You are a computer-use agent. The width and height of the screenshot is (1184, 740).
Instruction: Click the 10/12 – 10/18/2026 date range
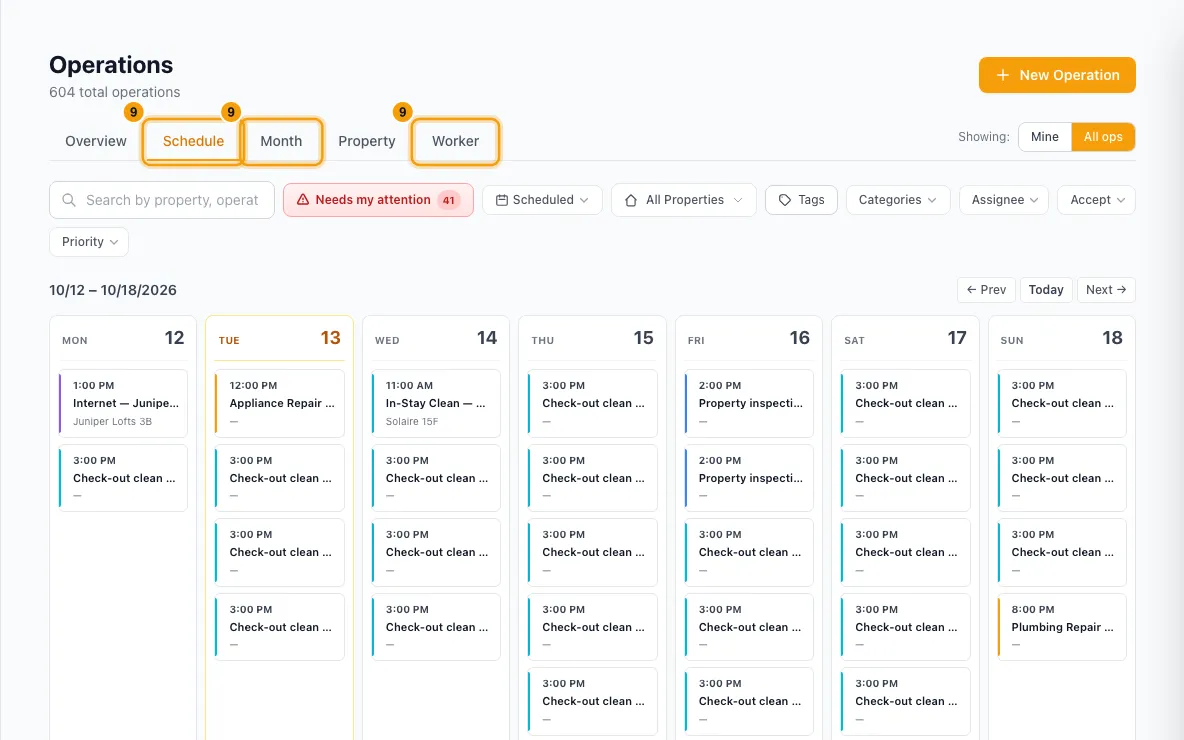[x=113, y=290]
